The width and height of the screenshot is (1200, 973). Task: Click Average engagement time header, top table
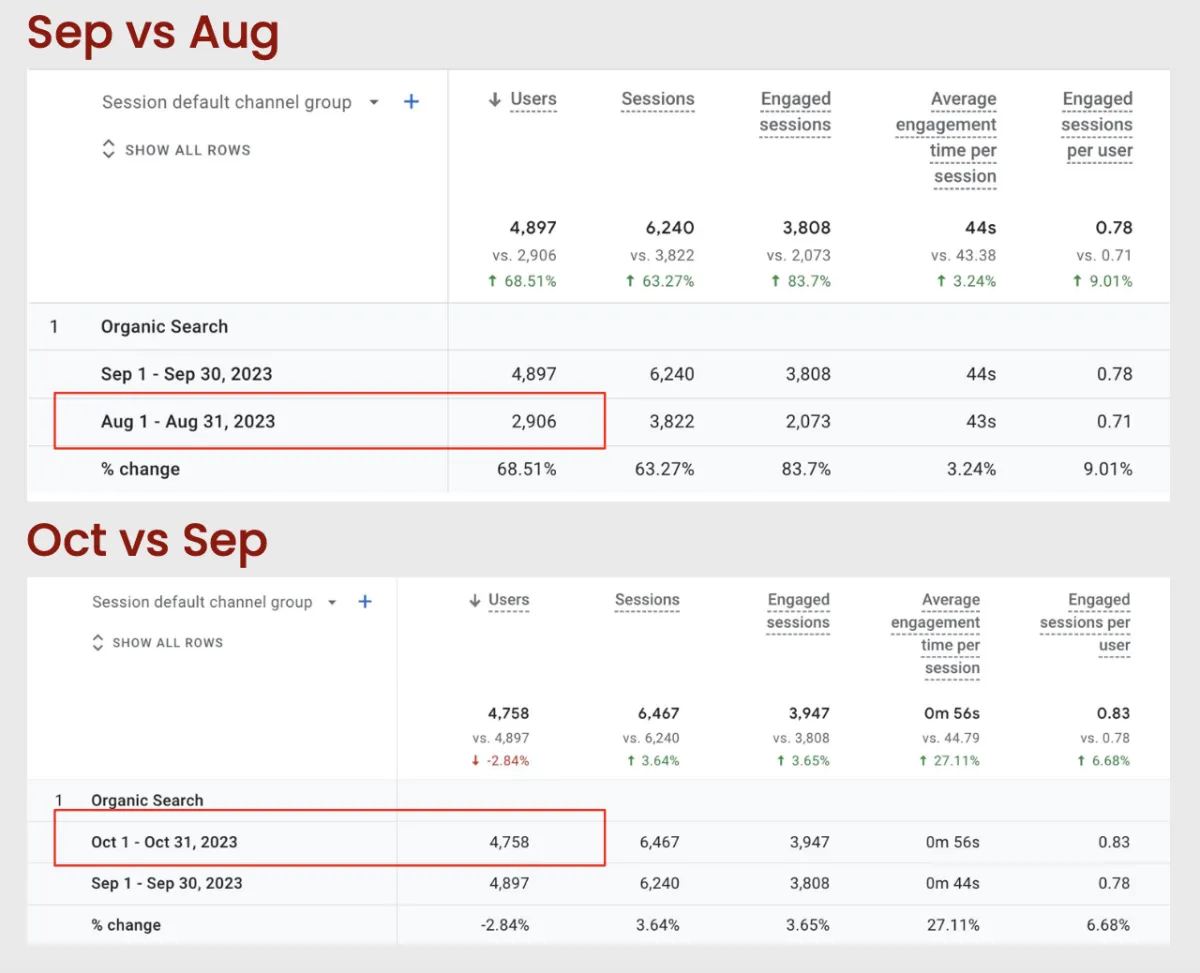[946, 137]
